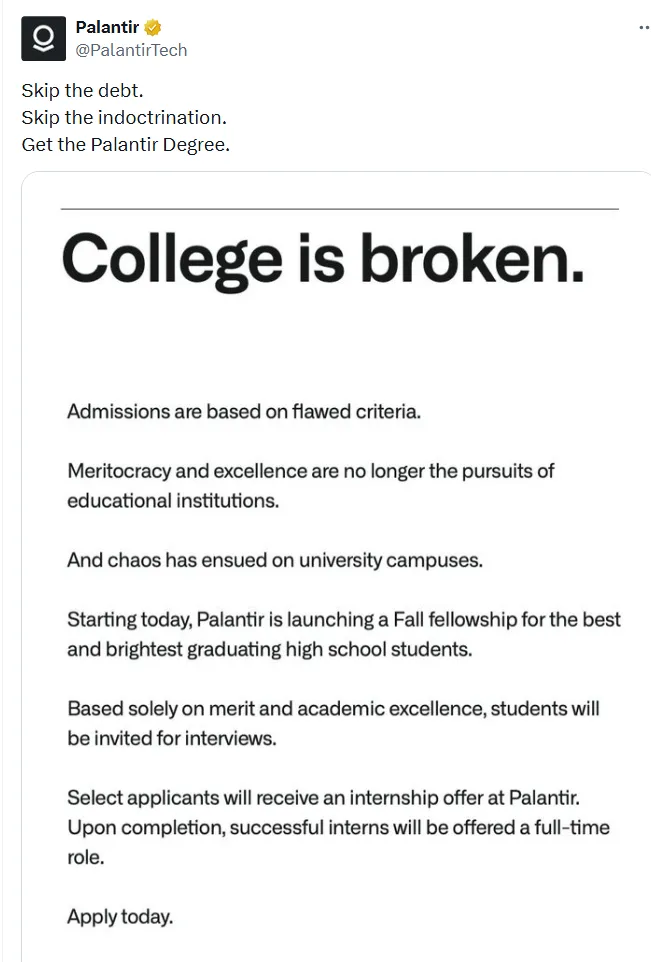651x962 pixels.
Task: Click 'and brightest graduating high school students.' line
Action: coord(270,649)
